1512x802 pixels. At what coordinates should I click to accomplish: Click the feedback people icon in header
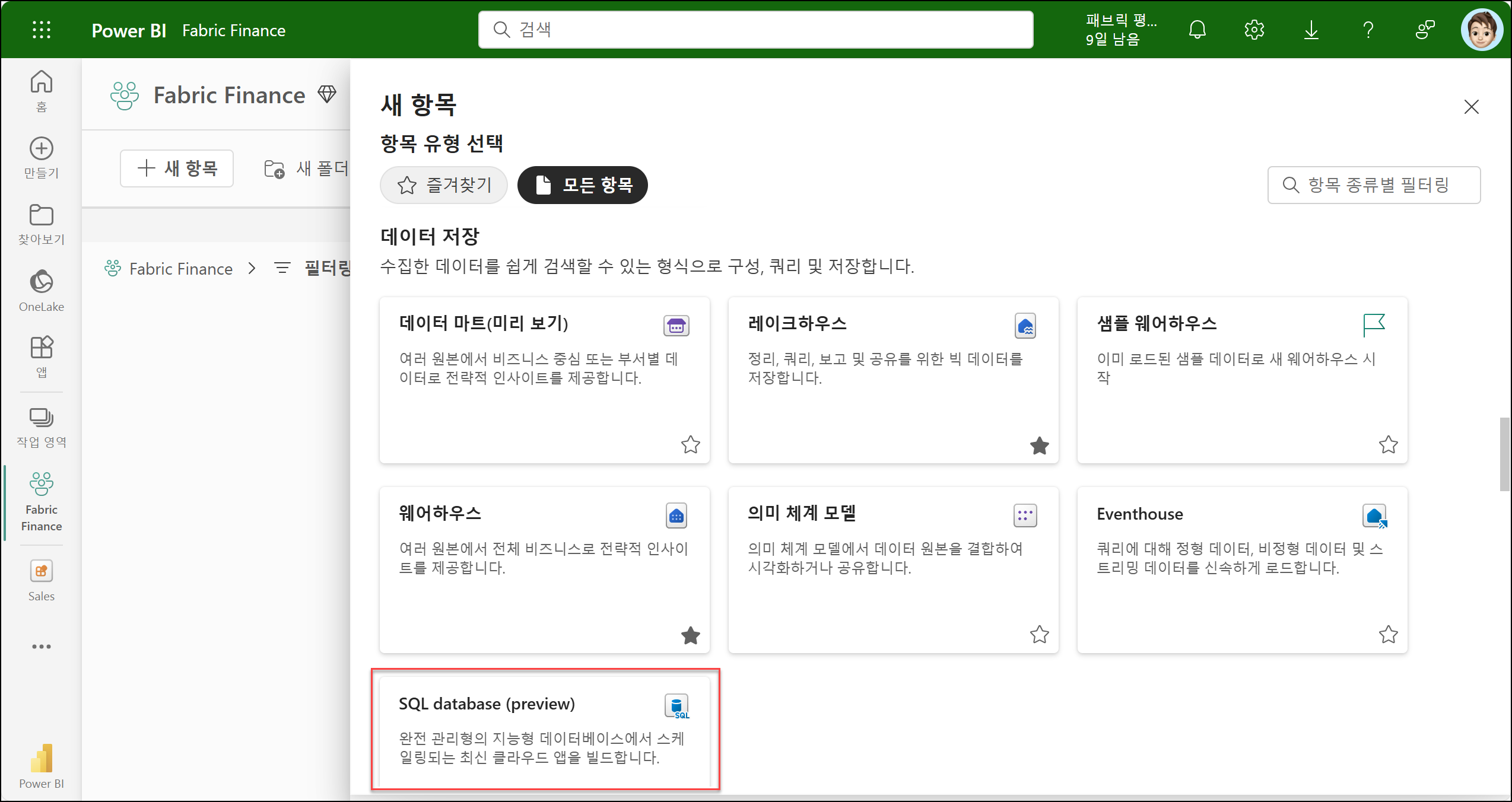[x=1425, y=30]
